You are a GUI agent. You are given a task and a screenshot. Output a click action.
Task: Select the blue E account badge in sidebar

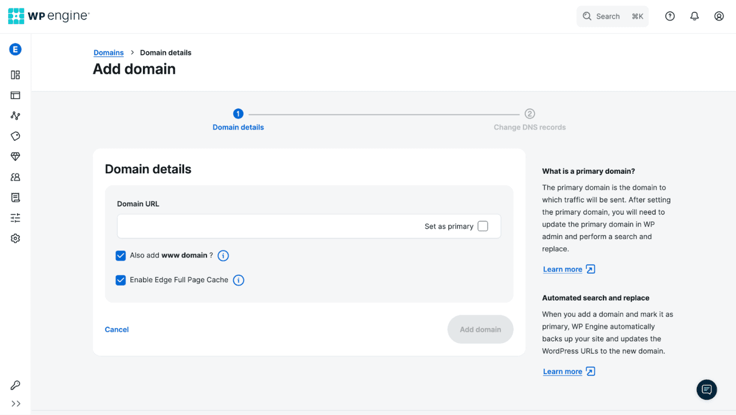pos(15,49)
